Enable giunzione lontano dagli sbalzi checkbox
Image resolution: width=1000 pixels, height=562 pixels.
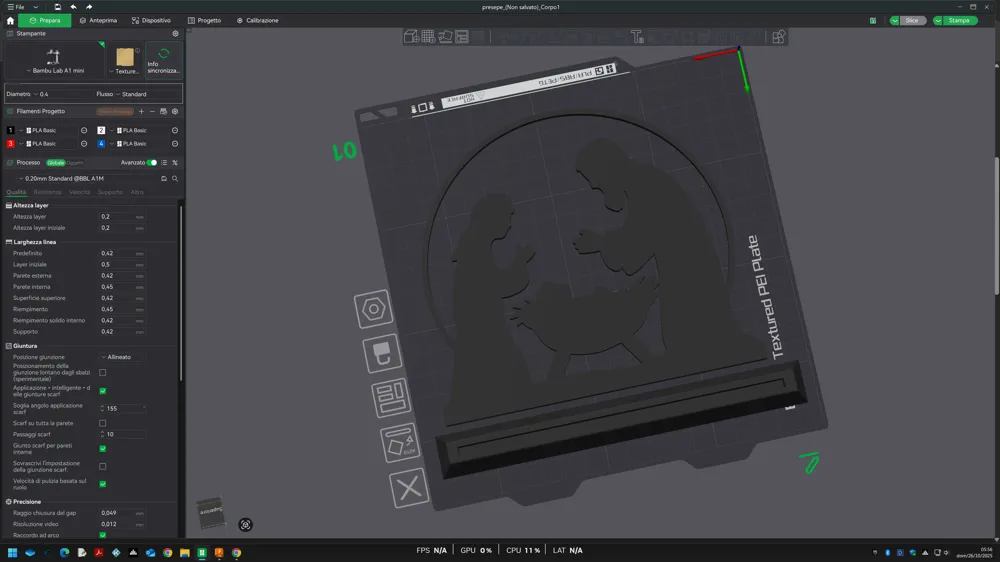tap(103, 373)
